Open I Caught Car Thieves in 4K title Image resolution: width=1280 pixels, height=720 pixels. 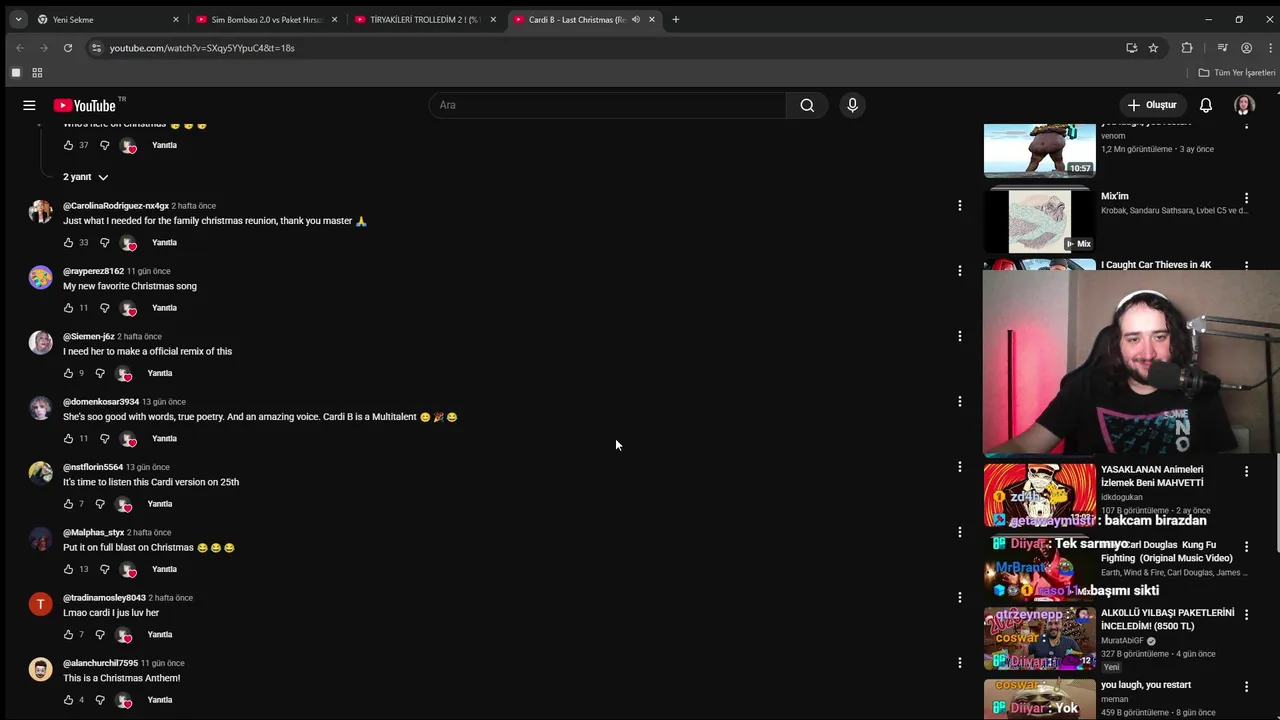(x=1156, y=265)
